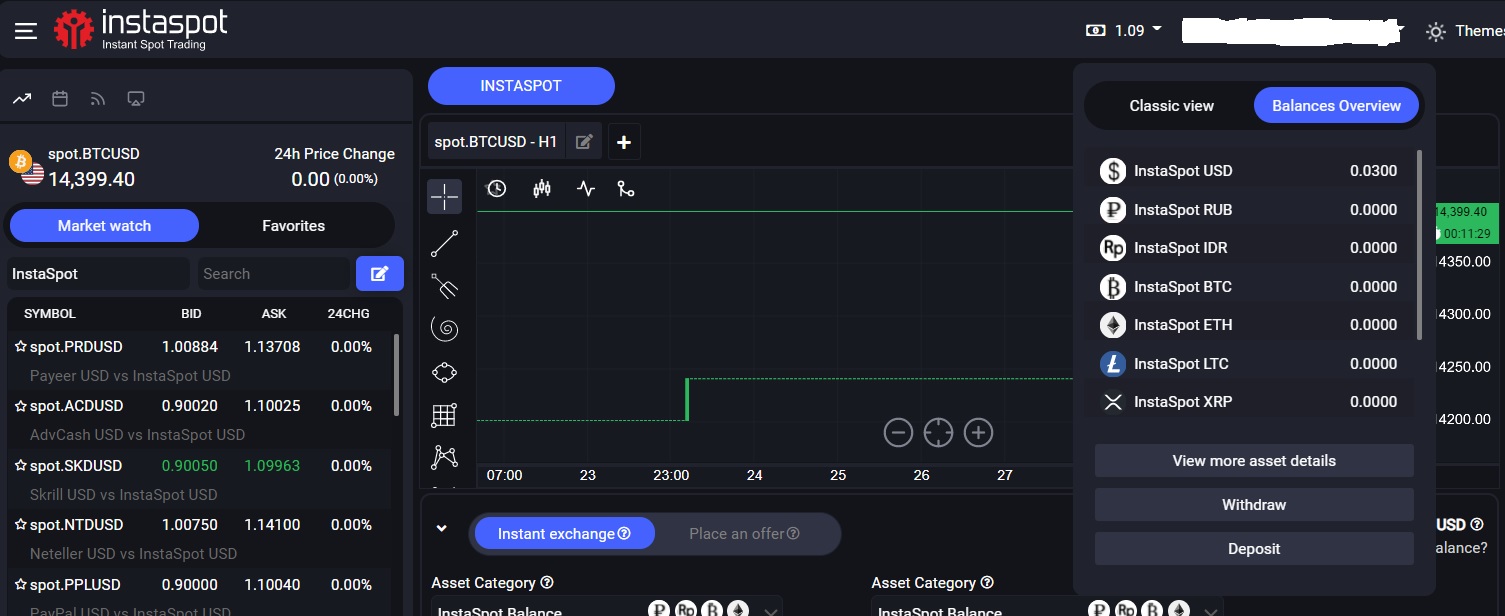
Task: Select the pattern polyline tool
Action: [444, 457]
